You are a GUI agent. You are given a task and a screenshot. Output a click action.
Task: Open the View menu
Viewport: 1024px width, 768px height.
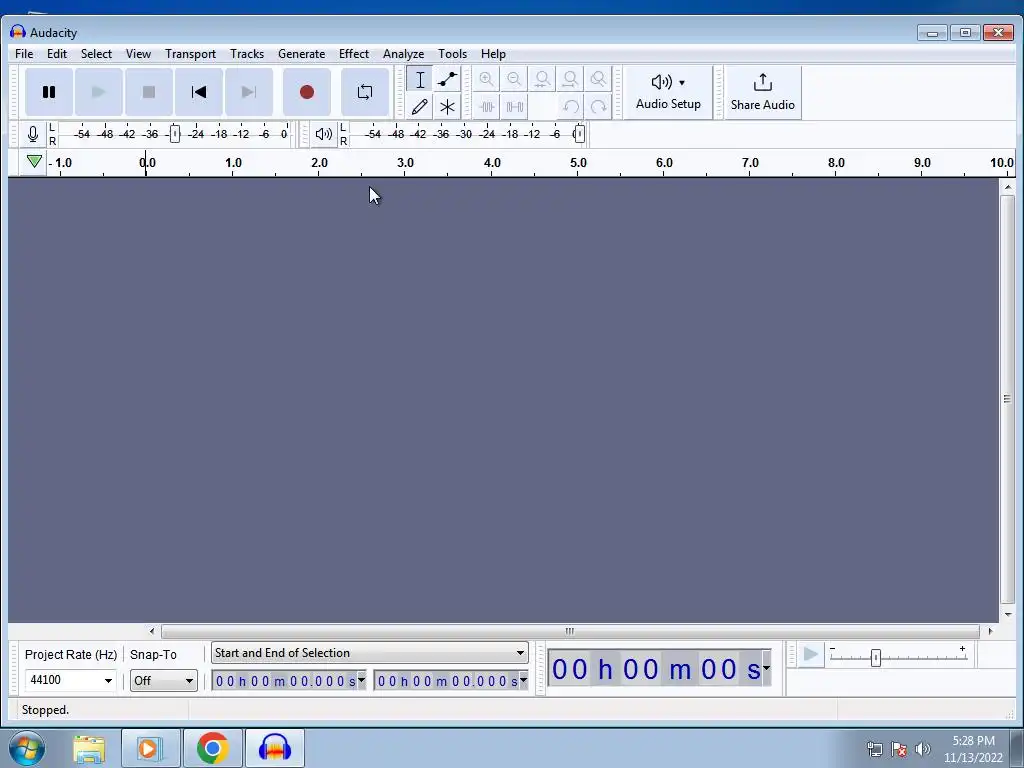(138, 54)
